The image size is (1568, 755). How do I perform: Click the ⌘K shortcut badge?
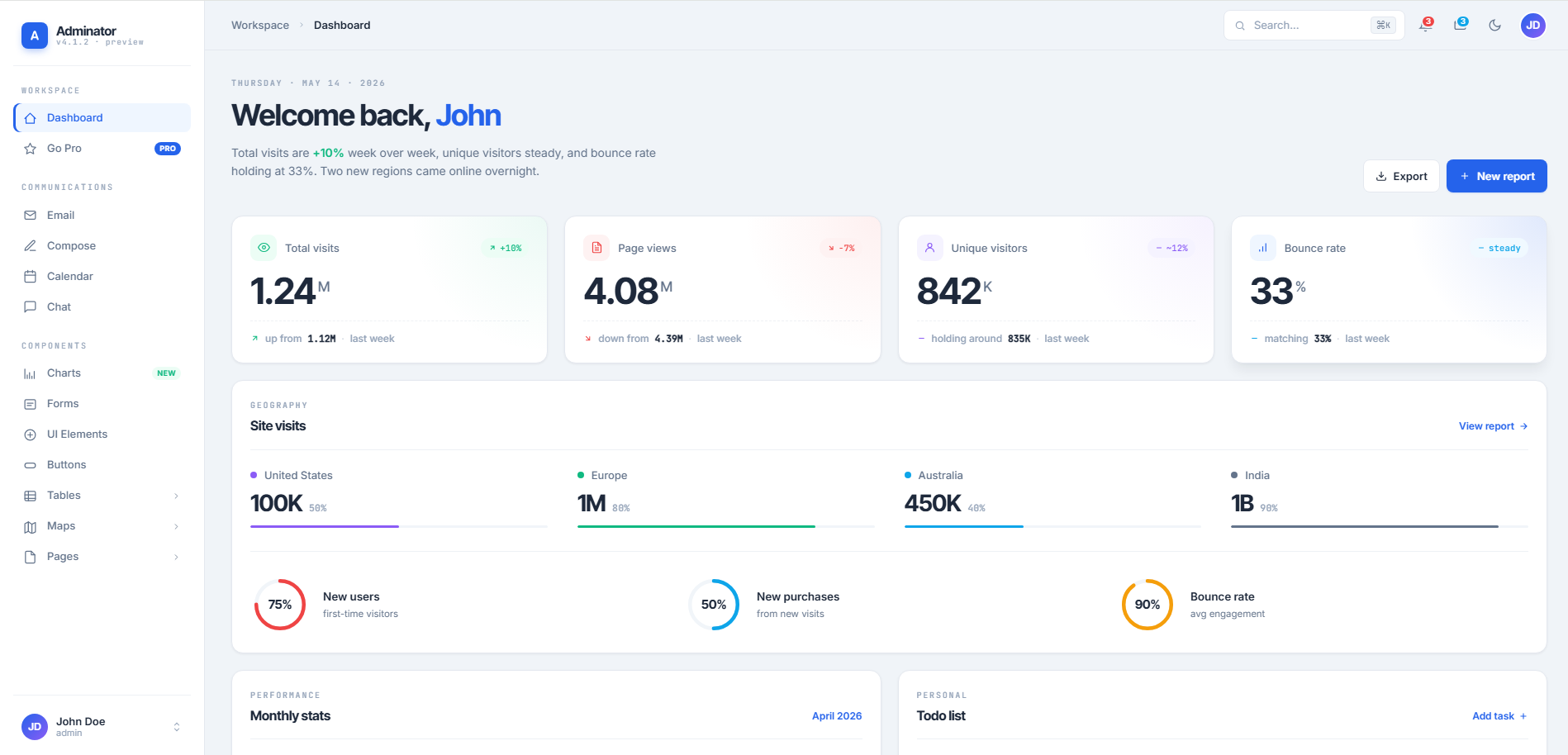click(x=1383, y=26)
